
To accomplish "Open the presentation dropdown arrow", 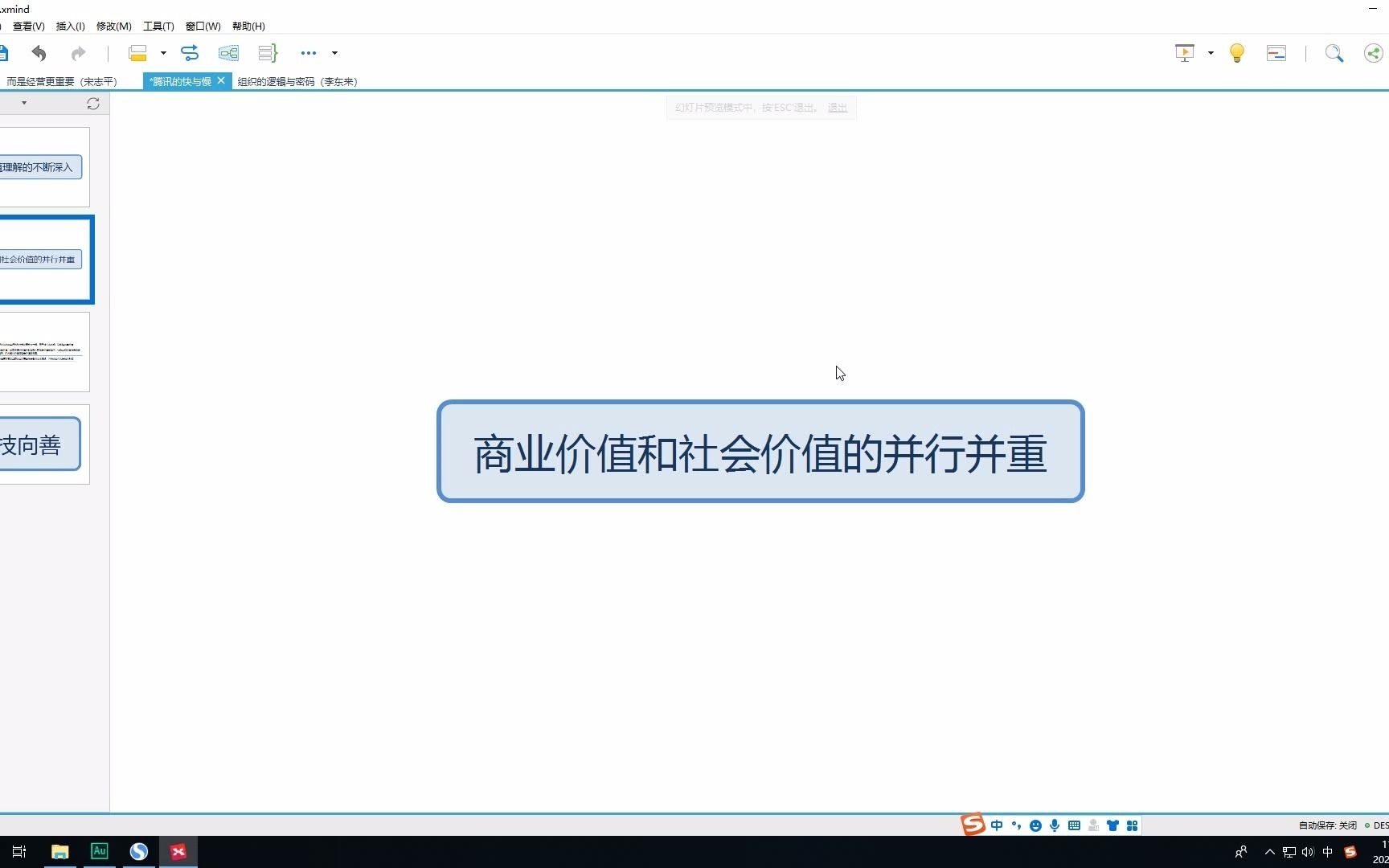I will point(1211,53).
